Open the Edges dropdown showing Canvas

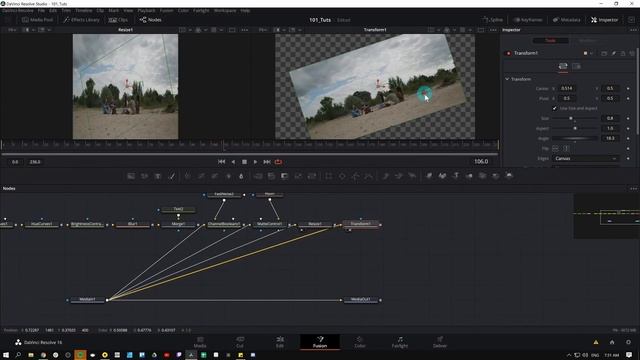click(585, 158)
